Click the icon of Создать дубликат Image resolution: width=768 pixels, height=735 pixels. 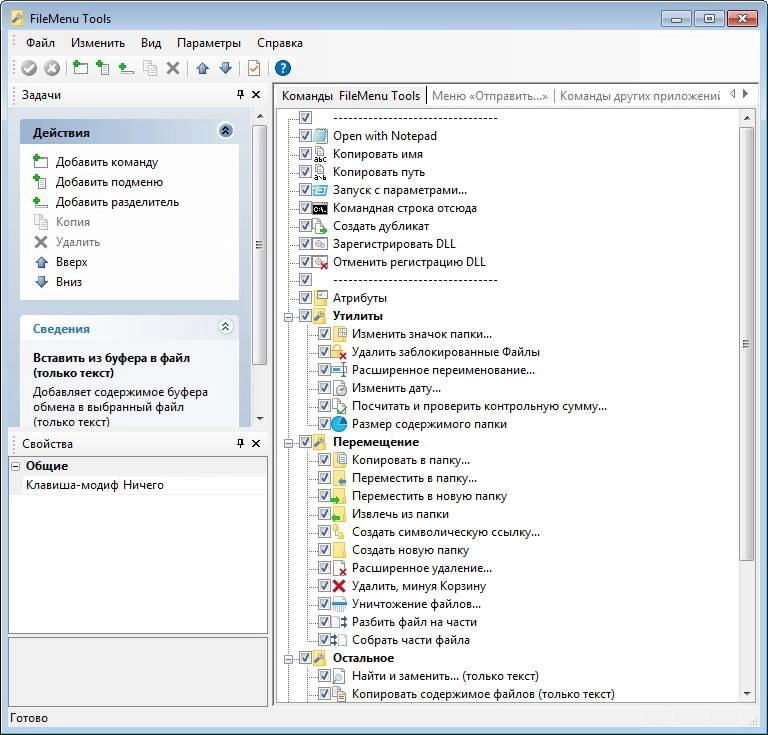coord(320,226)
